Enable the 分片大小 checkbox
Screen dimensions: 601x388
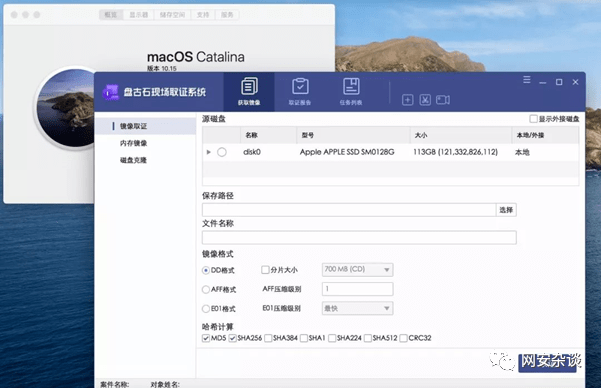[x=265, y=270]
